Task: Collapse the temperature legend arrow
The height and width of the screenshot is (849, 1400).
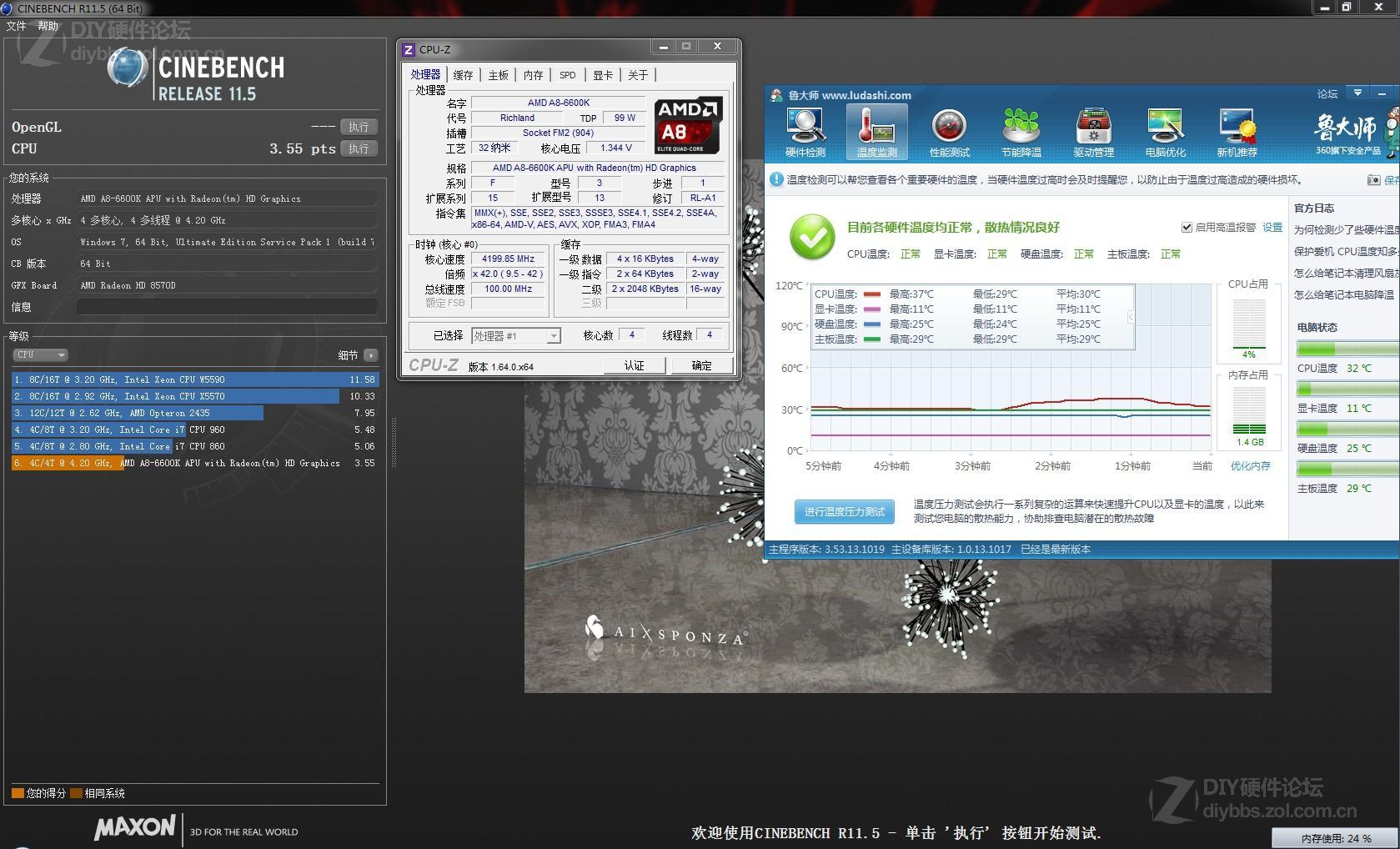Action: click(1130, 317)
